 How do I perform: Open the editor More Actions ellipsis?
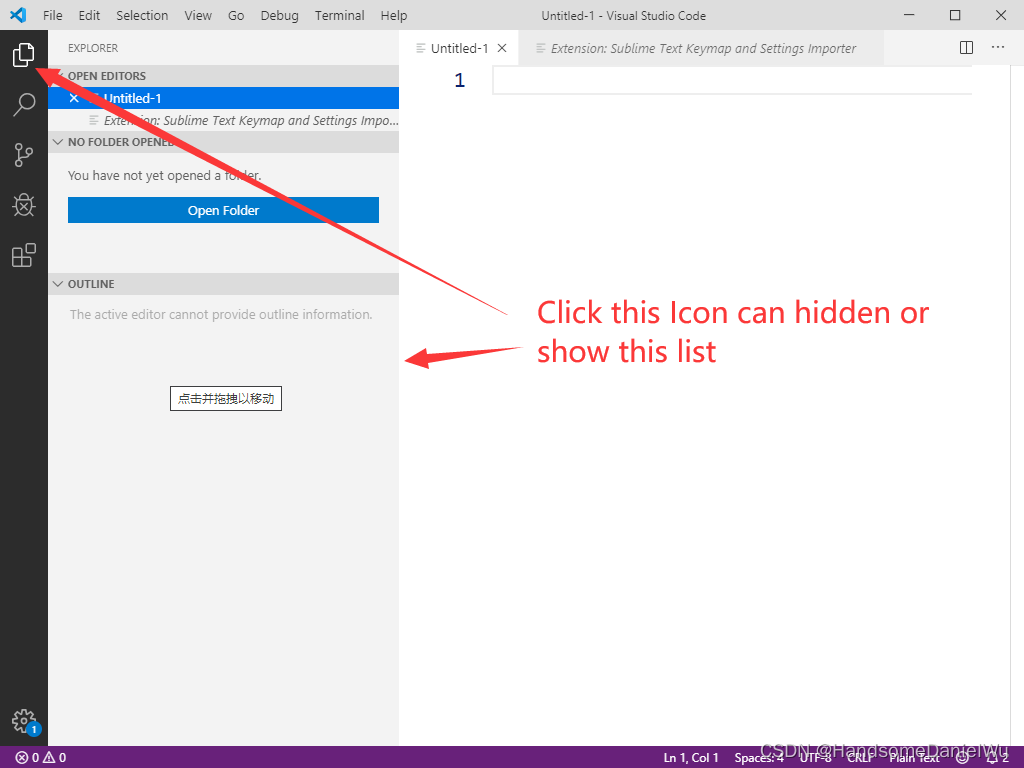click(x=998, y=48)
